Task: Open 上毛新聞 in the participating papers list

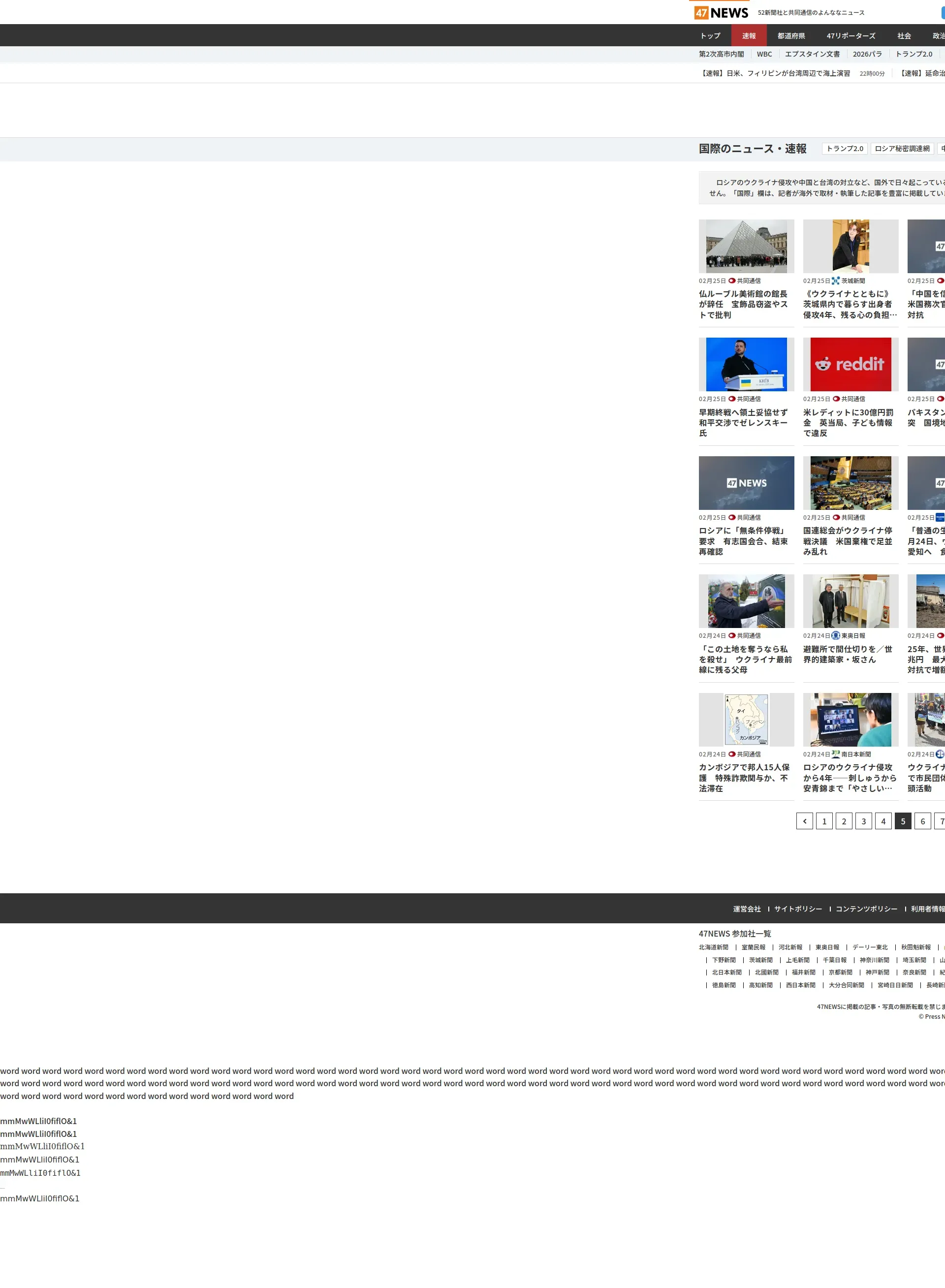Action: click(797, 960)
